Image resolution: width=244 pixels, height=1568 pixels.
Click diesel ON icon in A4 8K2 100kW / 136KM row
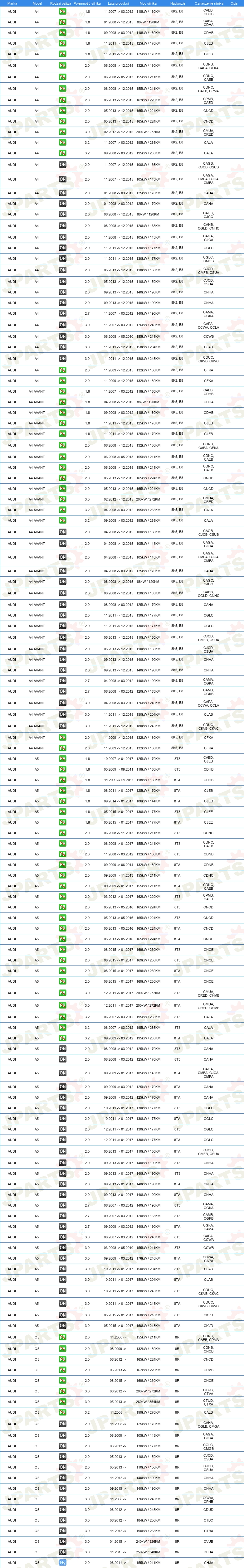pos(63,165)
